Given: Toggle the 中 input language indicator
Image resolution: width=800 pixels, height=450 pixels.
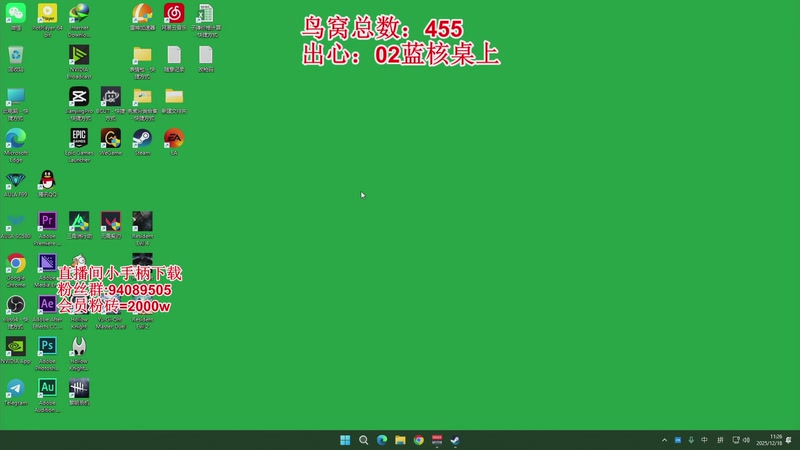Looking at the screenshot, I should click(x=705, y=440).
